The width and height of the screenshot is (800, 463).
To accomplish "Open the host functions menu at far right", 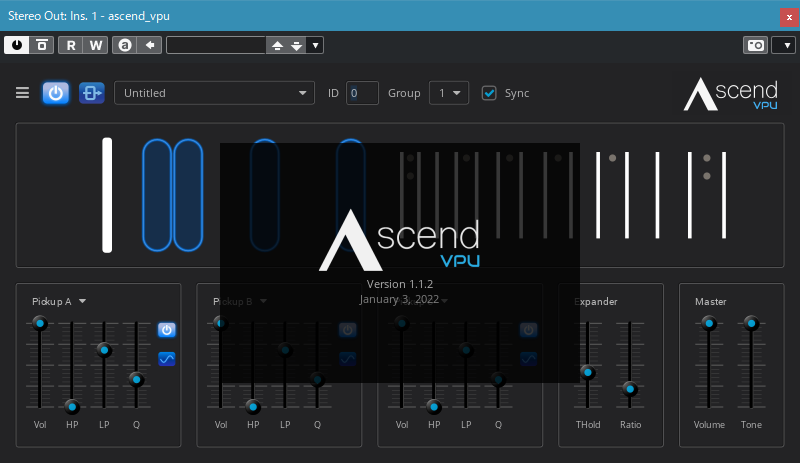I will point(785,45).
